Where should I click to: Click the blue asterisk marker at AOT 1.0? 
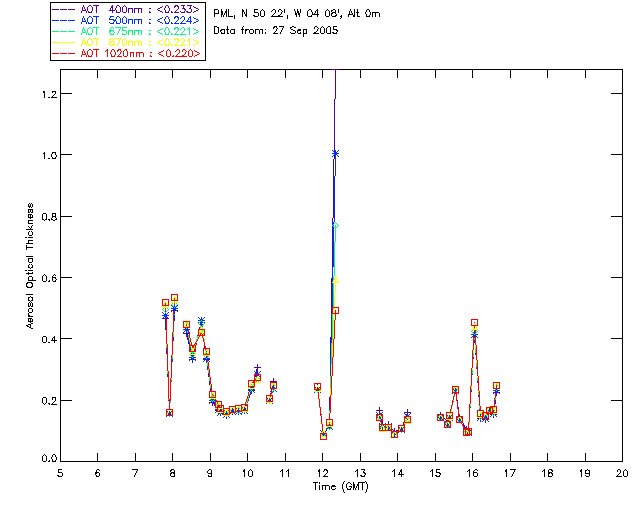[x=335, y=154]
